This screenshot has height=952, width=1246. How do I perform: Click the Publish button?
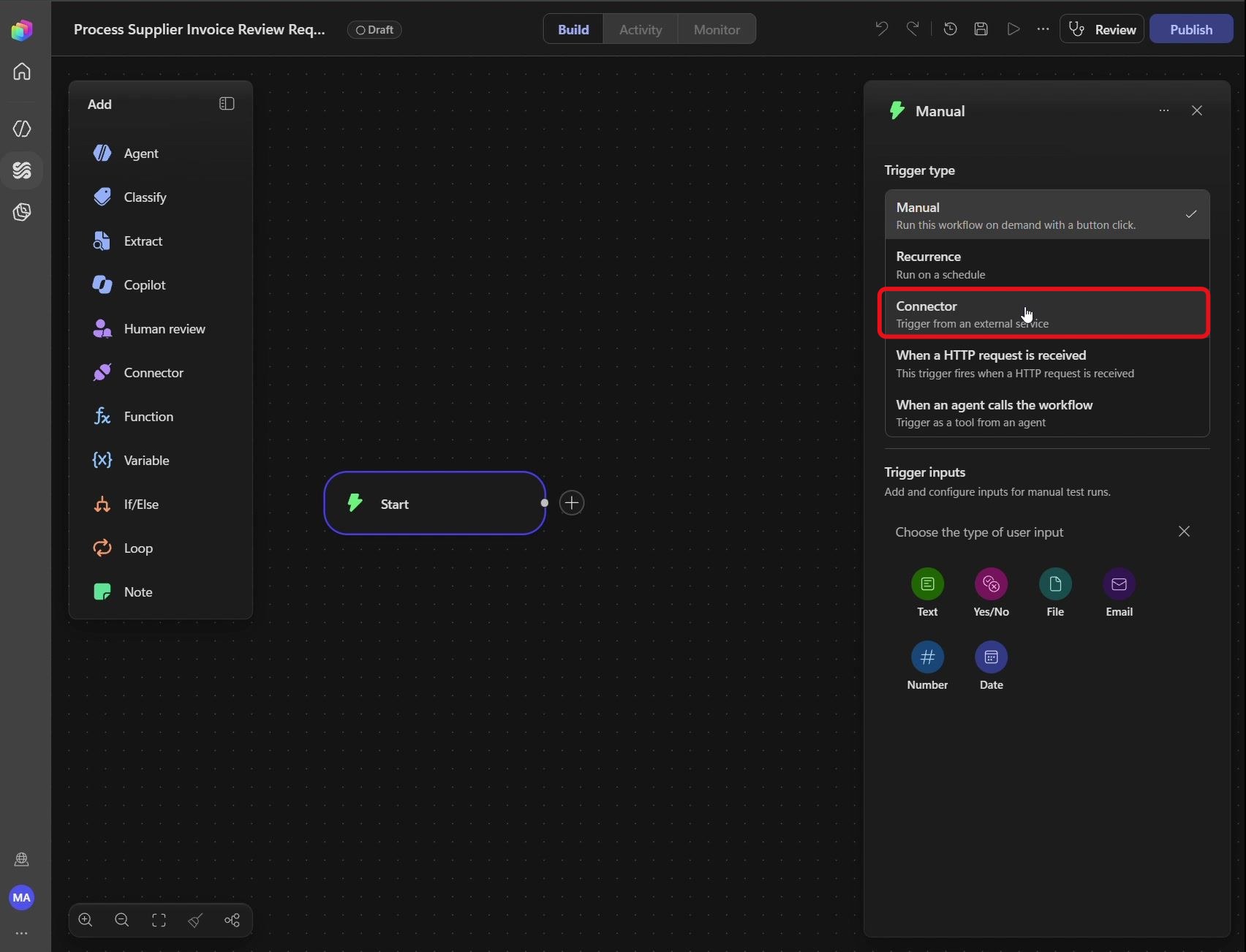(1190, 29)
